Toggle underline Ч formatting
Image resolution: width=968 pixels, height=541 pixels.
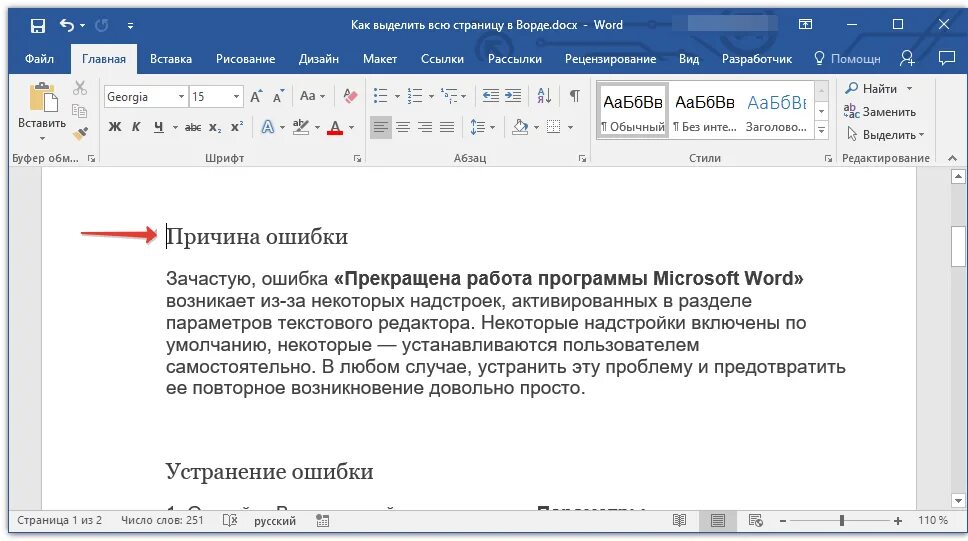159,127
